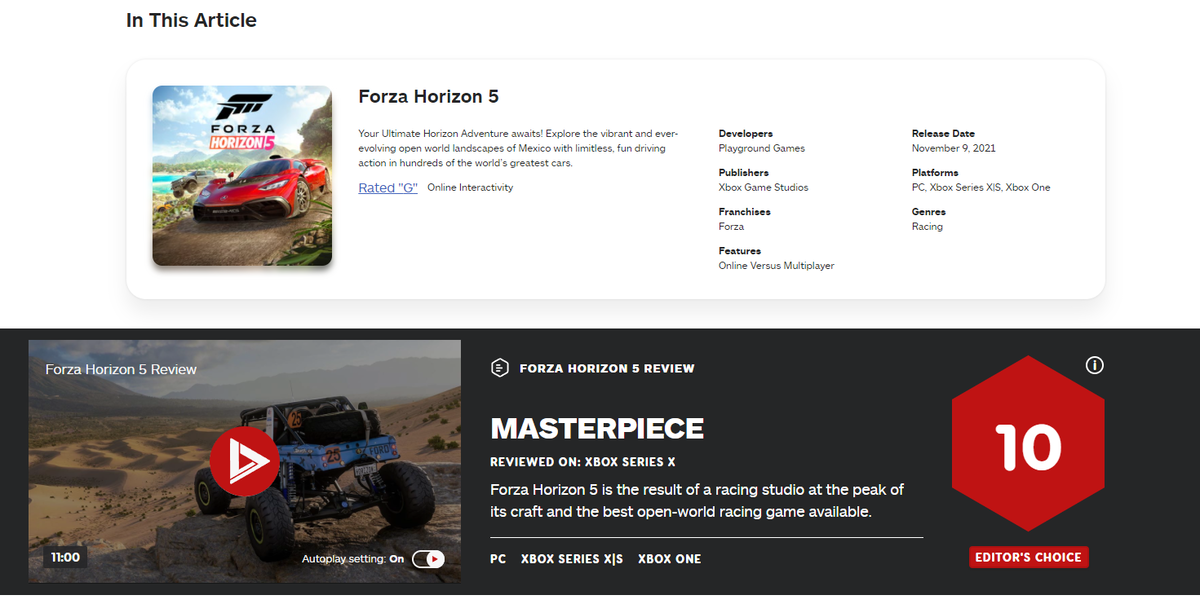Open the Forza Horizon 5 cover art
The image size is (1200, 604).
point(242,176)
